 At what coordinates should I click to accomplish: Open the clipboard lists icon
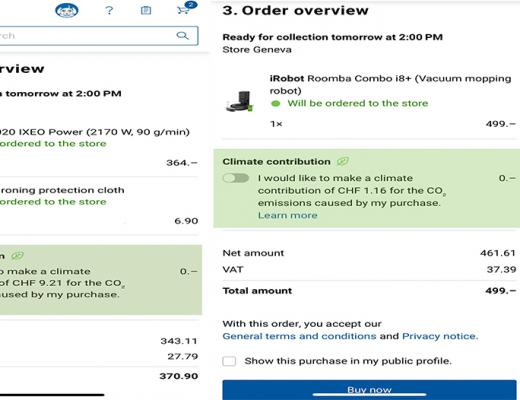tap(146, 10)
